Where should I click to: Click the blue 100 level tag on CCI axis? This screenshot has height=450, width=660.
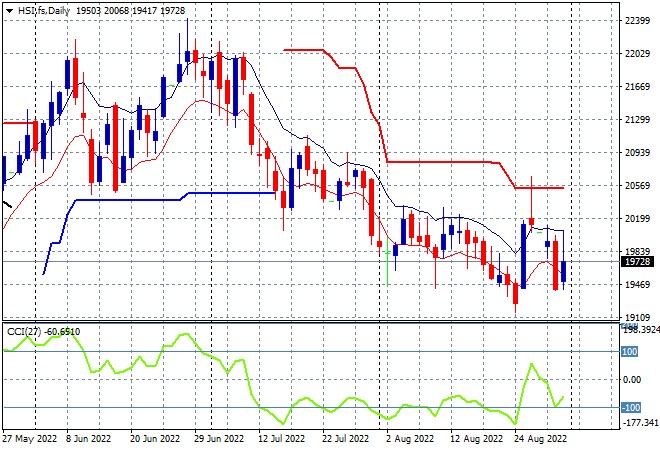[x=630, y=351]
